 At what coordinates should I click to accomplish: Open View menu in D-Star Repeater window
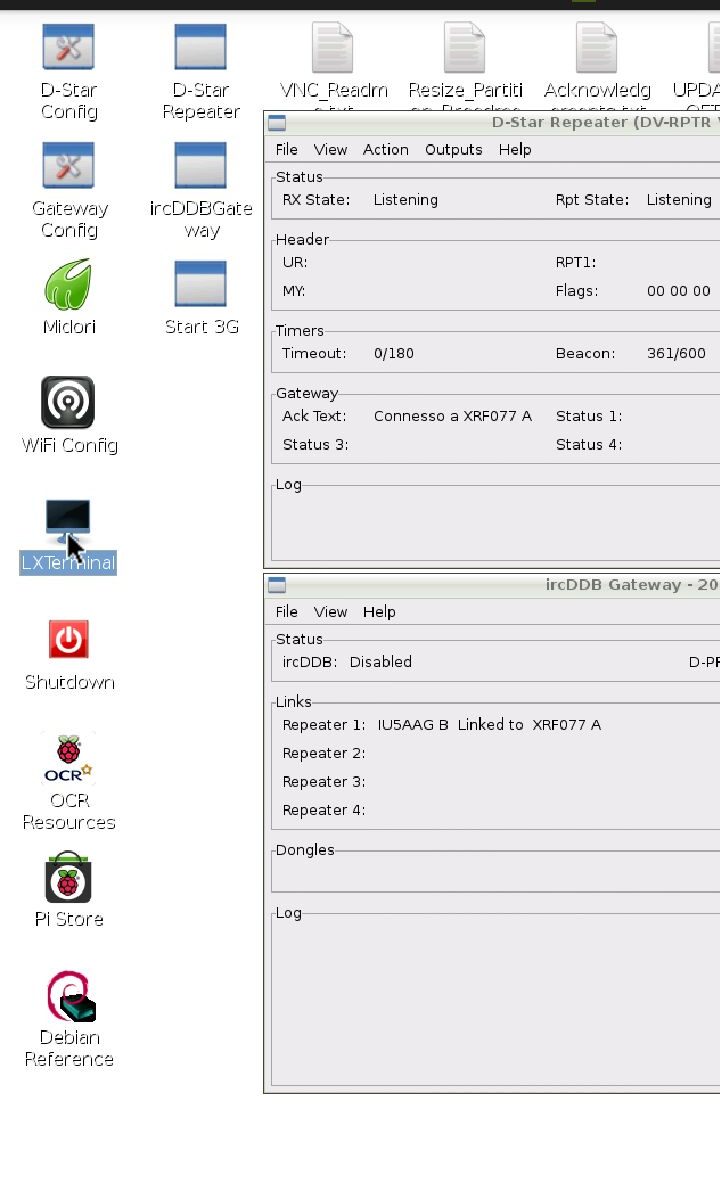(330, 150)
